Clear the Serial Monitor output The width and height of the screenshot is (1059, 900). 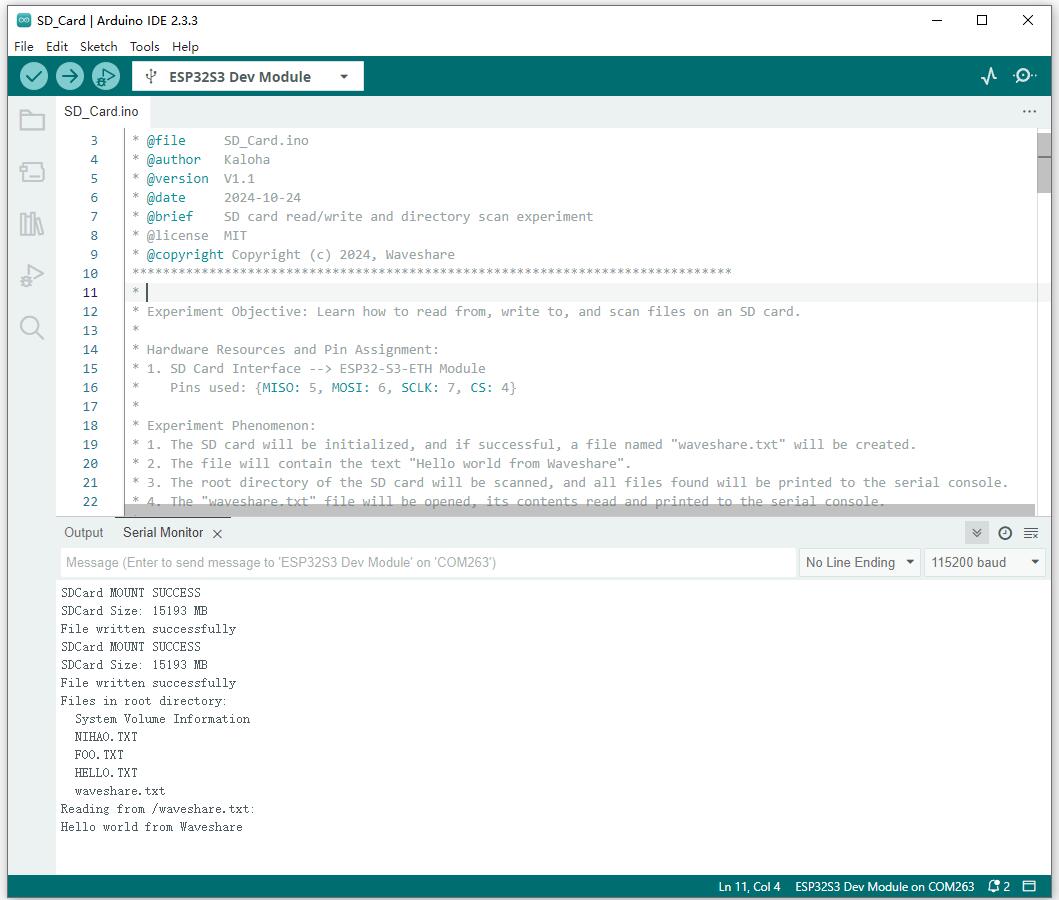point(1031,533)
